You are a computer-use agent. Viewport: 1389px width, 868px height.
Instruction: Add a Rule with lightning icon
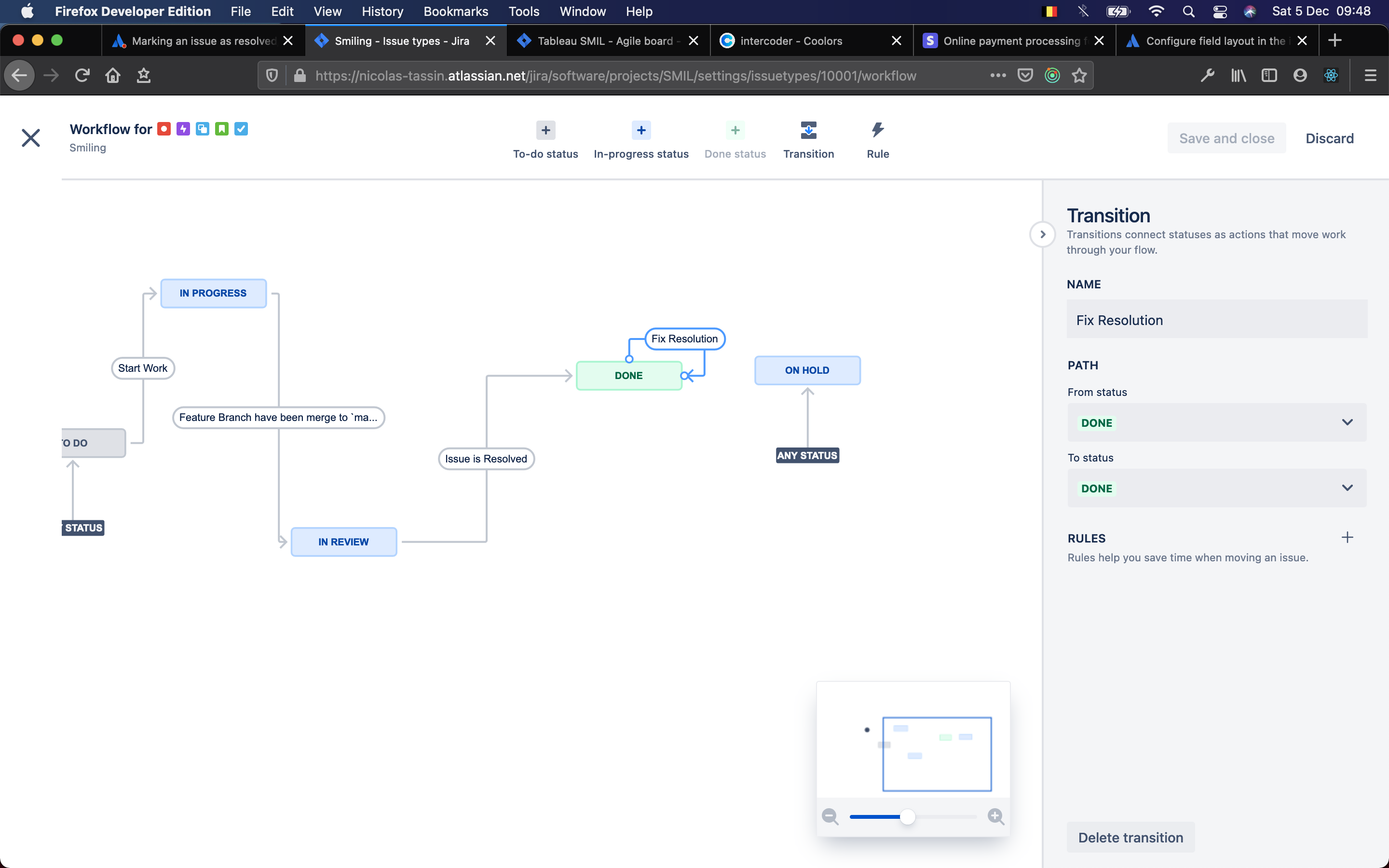877,131
